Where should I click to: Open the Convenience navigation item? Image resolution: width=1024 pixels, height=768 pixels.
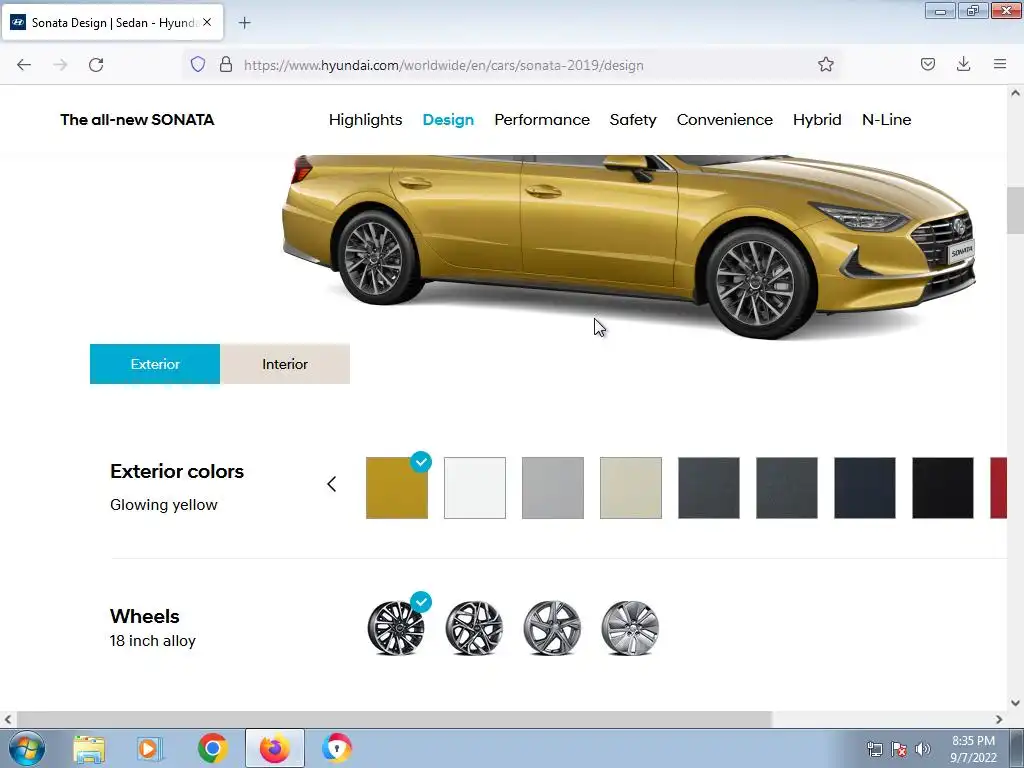tap(724, 120)
